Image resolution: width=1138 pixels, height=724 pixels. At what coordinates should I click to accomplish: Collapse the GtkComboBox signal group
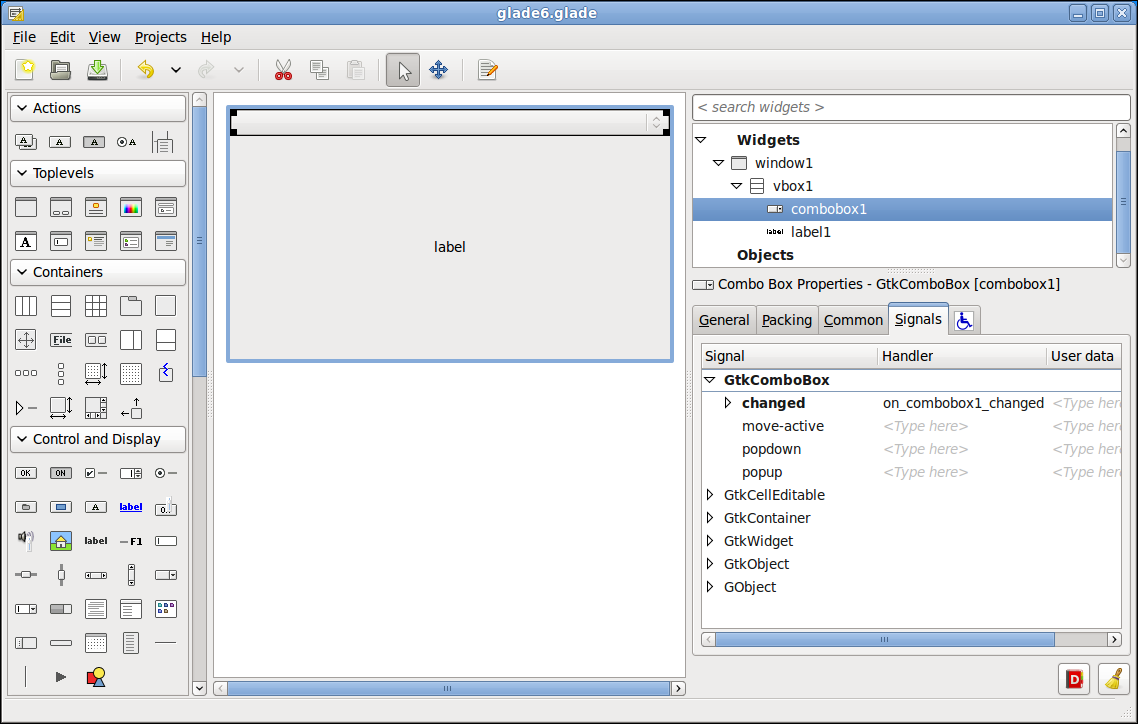(710, 379)
